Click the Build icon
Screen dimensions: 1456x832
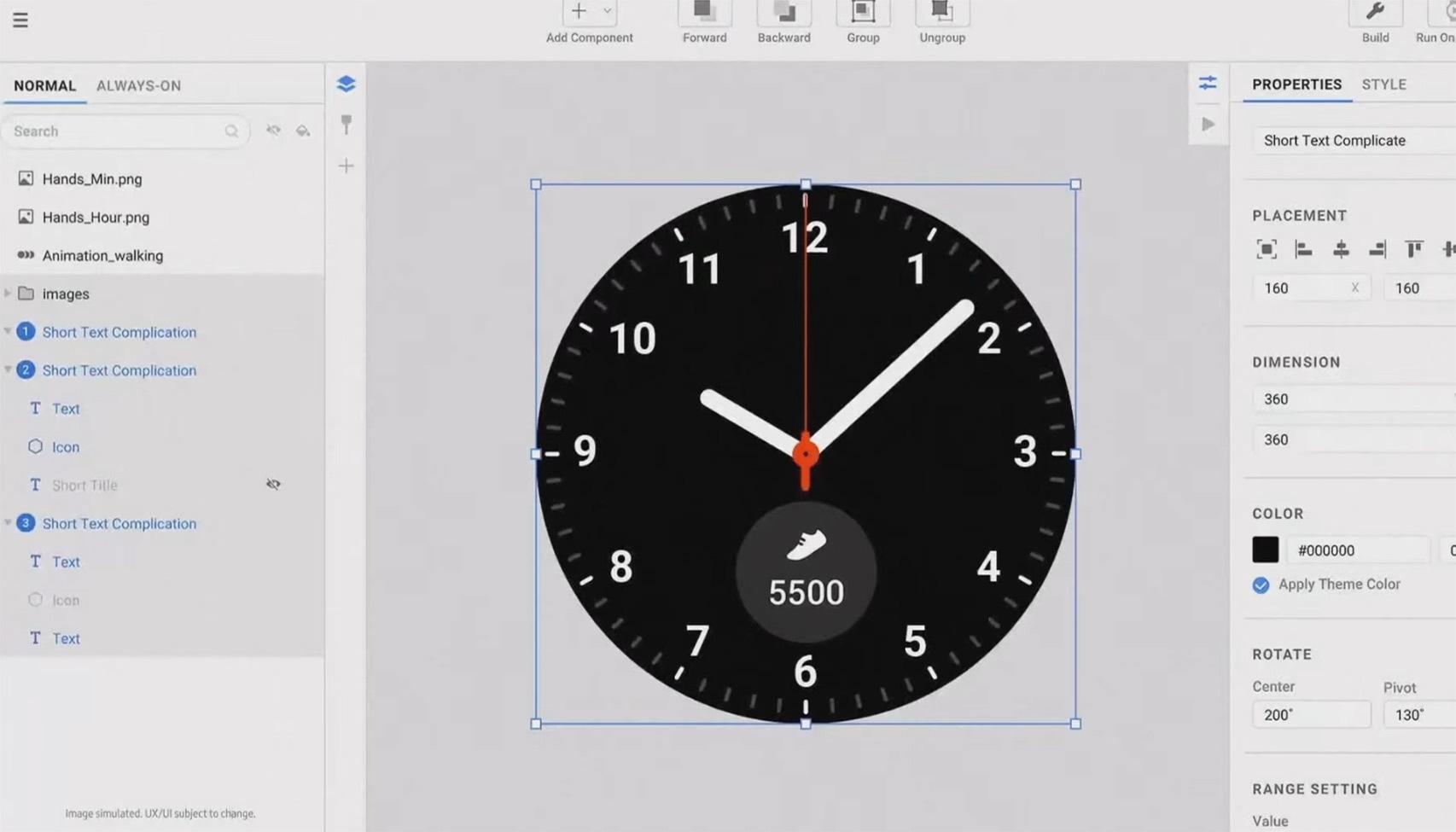click(1375, 13)
